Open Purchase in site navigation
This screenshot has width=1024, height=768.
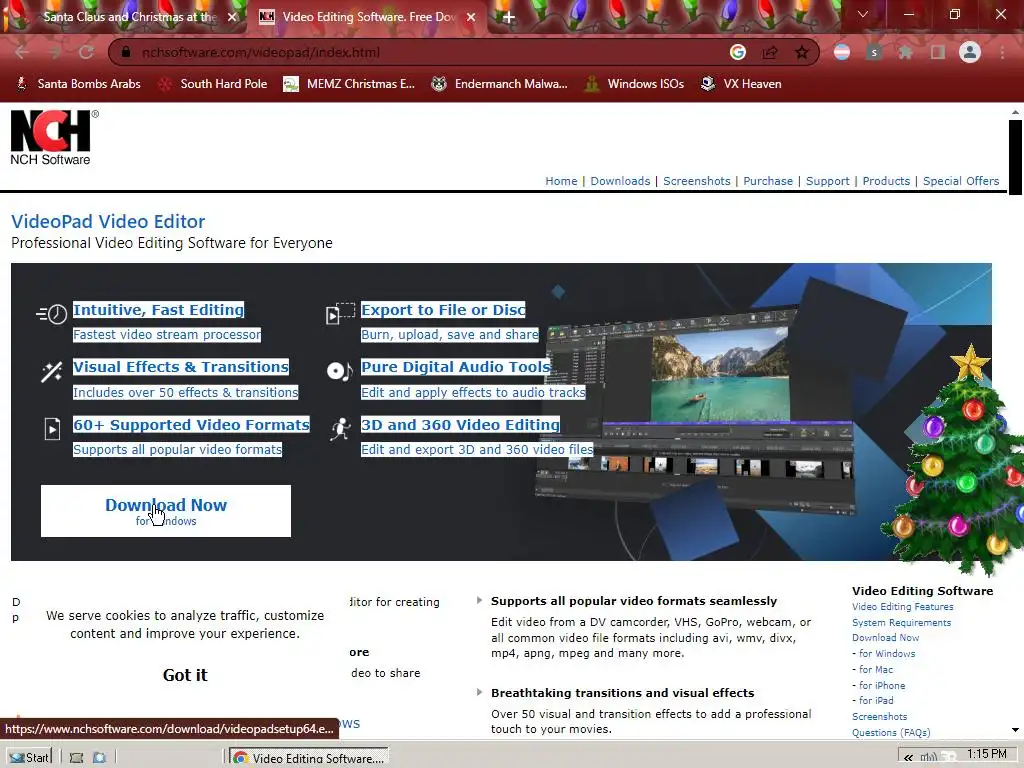point(768,181)
